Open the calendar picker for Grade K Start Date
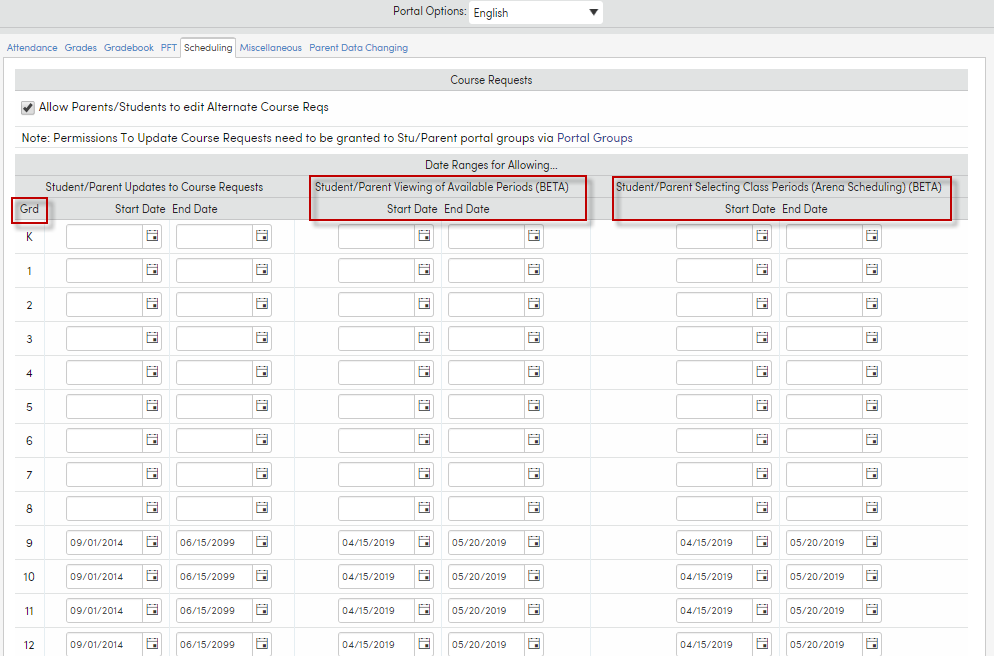Screen dimensions: 994x656 [x=152, y=236]
